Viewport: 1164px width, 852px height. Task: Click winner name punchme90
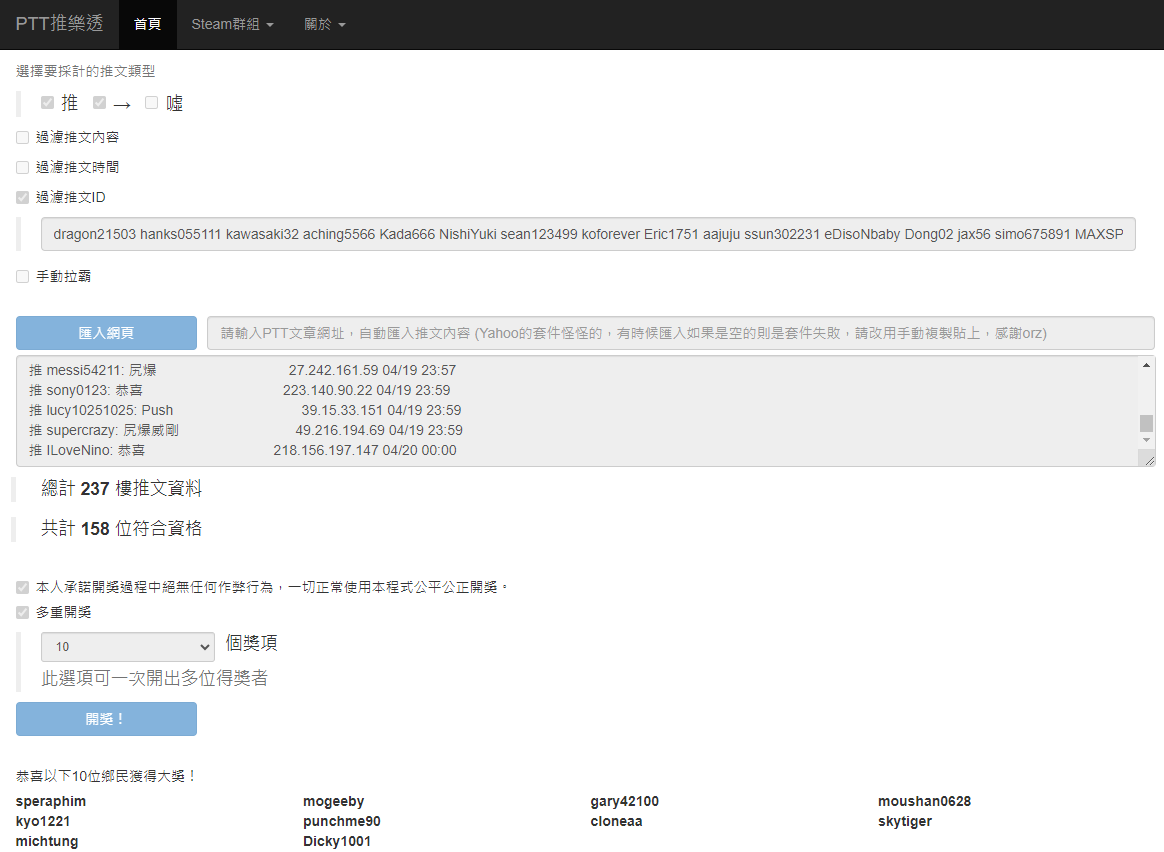click(341, 821)
